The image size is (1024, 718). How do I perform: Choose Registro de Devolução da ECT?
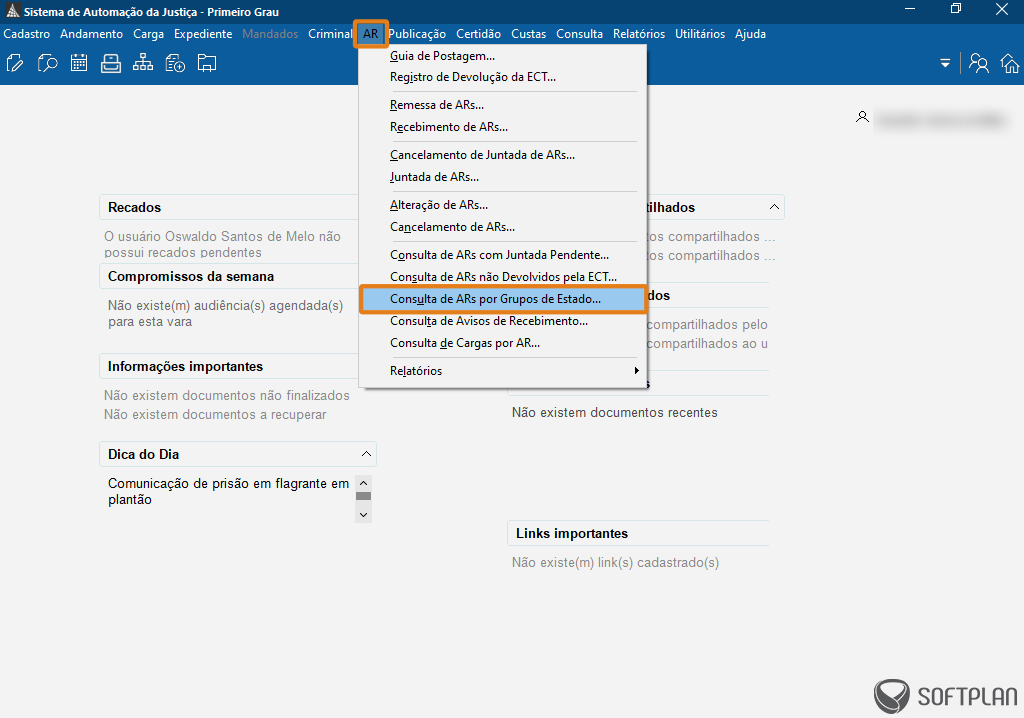[502, 77]
